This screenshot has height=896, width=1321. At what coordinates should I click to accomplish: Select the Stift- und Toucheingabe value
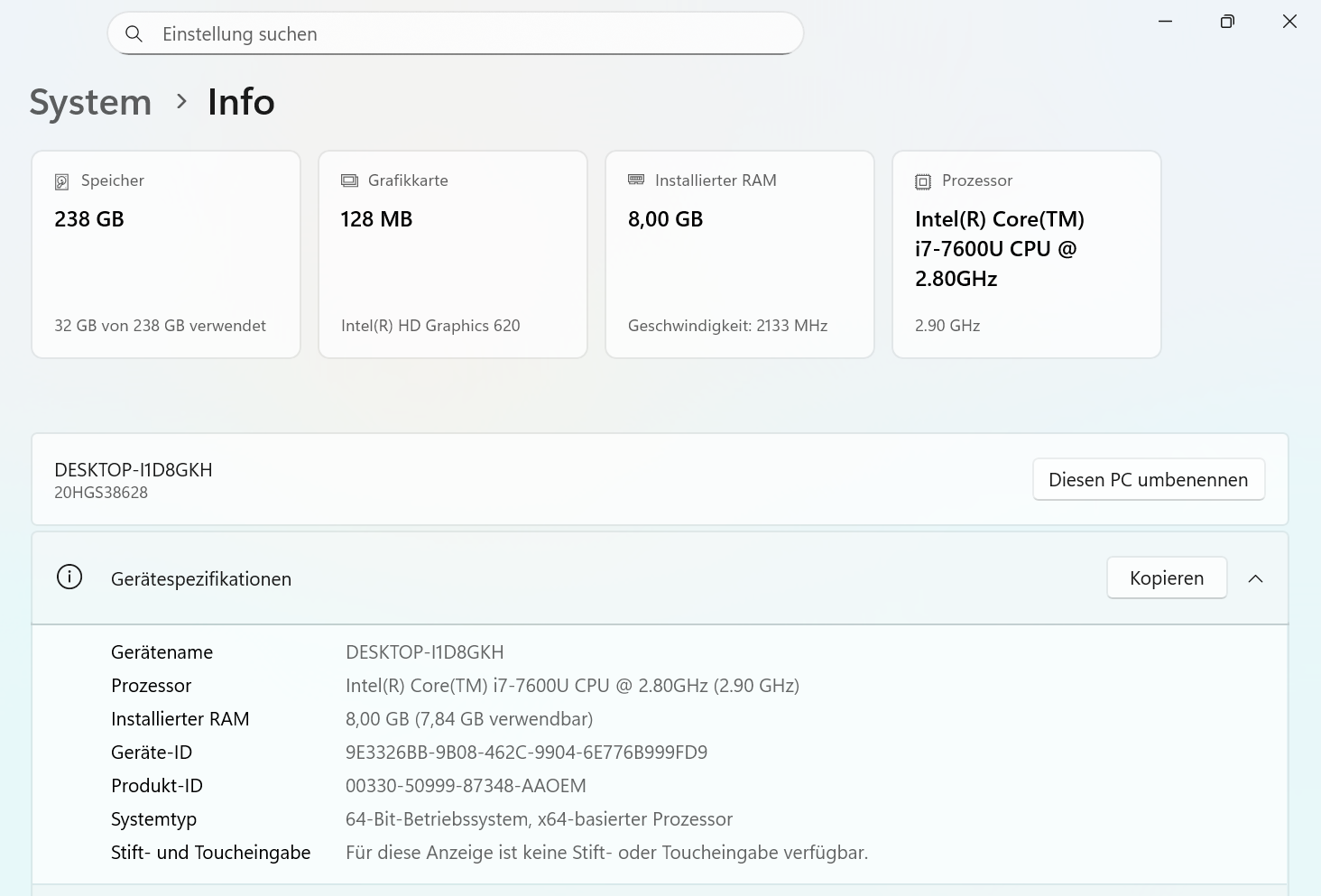click(606, 853)
